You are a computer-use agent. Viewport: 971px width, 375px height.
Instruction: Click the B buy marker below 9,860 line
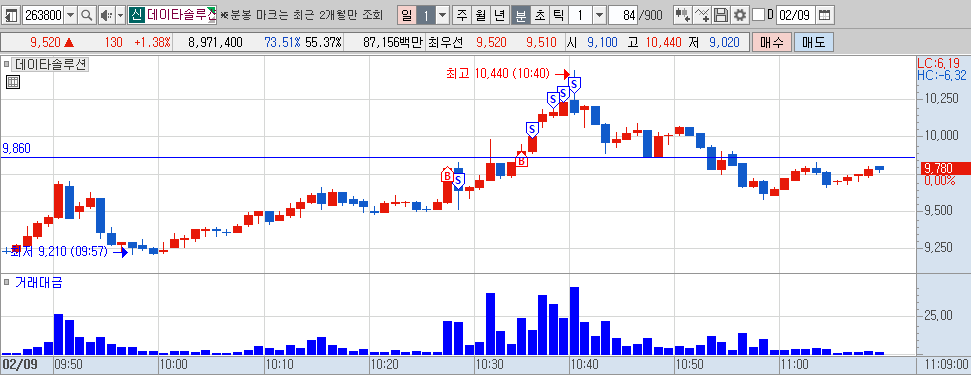coord(522,160)
